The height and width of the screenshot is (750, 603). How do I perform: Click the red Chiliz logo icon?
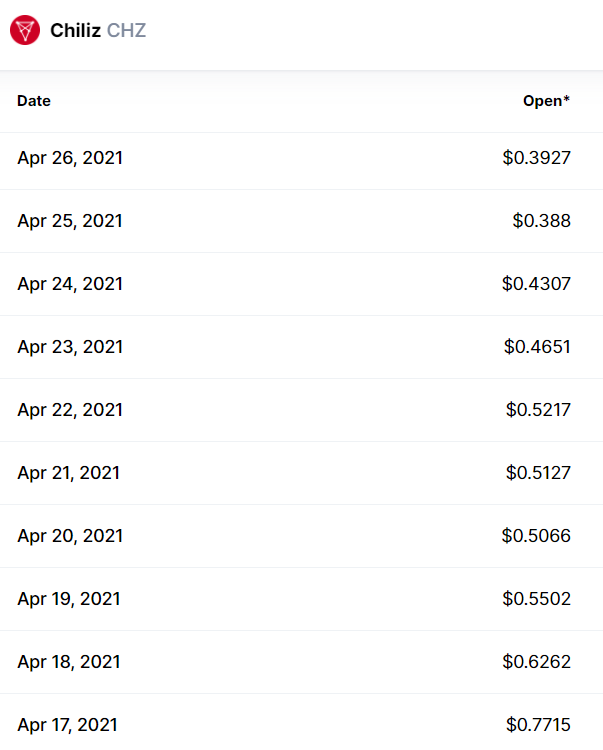[x=25, y=30]
